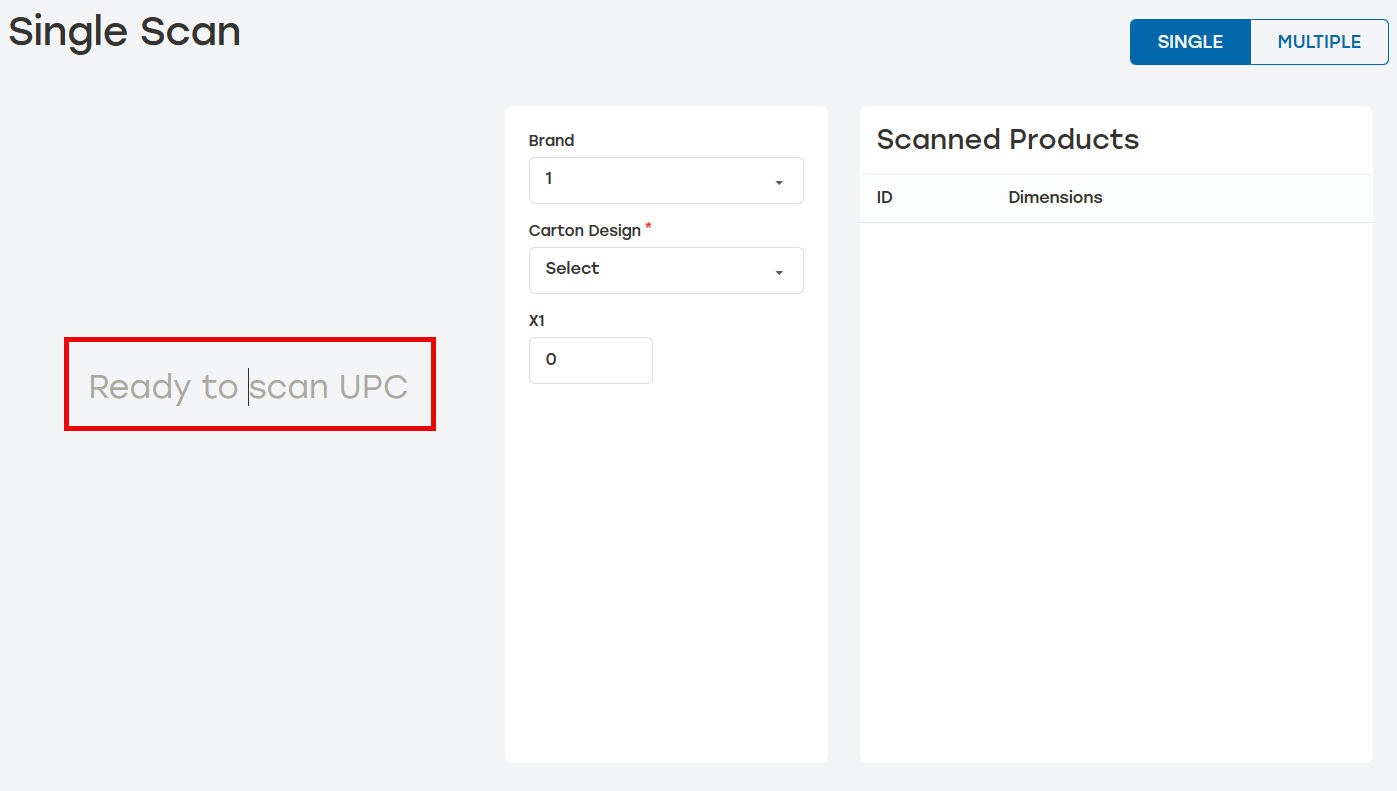Click into the X1 number field
1397x791 pixels.
pos(590,360)
